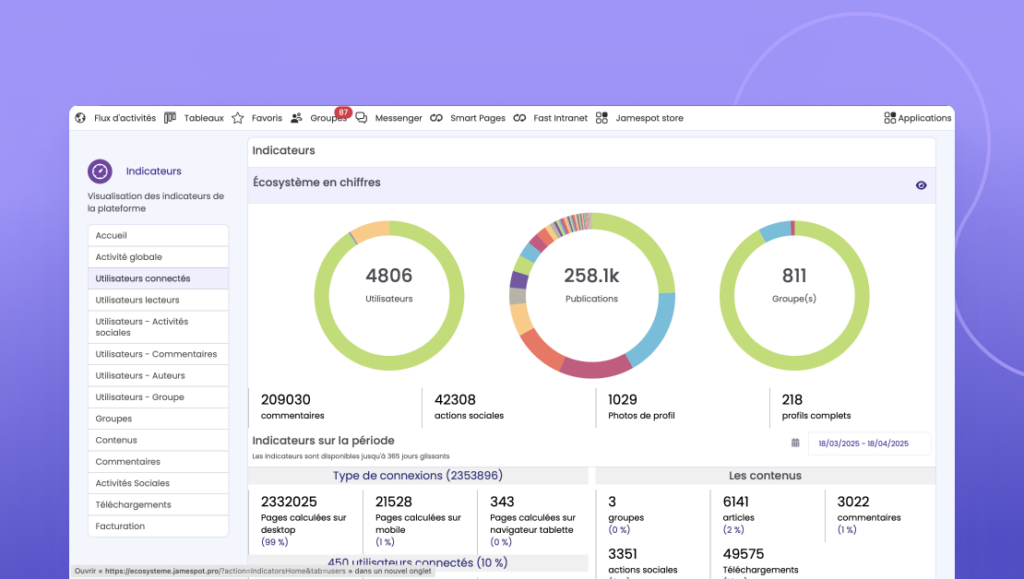The height and width of the screenshot is (579, 1024).
Task: Select Groupes in the left sidebar list
Action: pos(158,418)
